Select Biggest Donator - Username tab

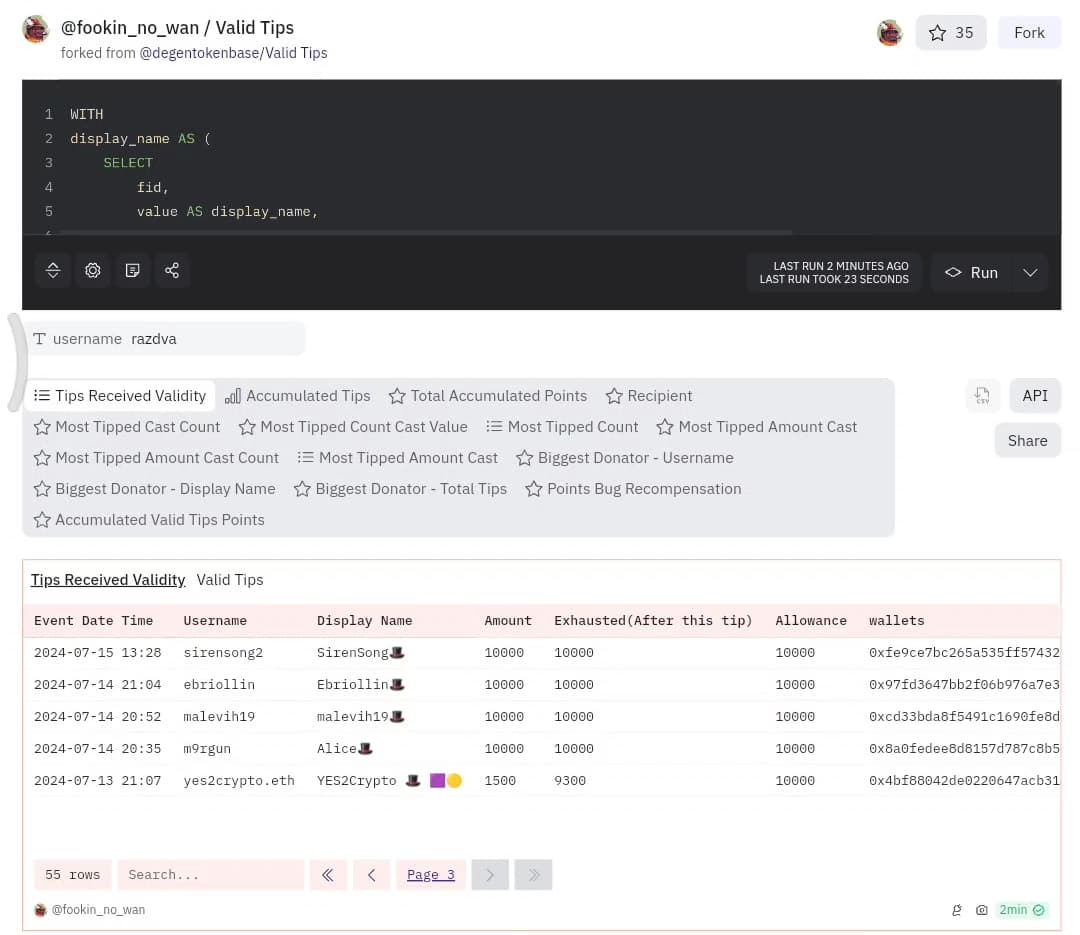click(x=625, y=458)
